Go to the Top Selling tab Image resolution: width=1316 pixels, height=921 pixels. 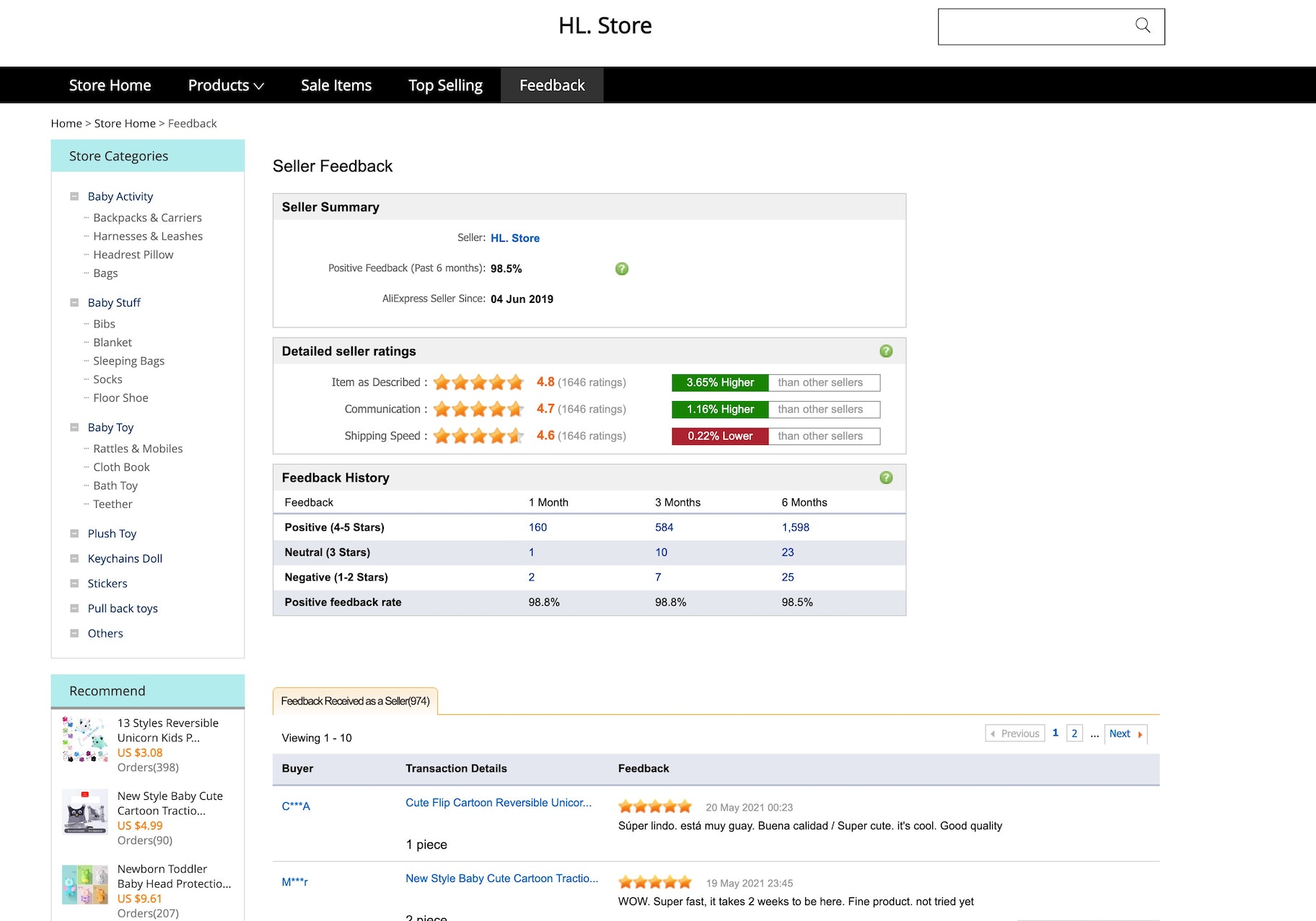pyautogui.click(x=445, y=85)
